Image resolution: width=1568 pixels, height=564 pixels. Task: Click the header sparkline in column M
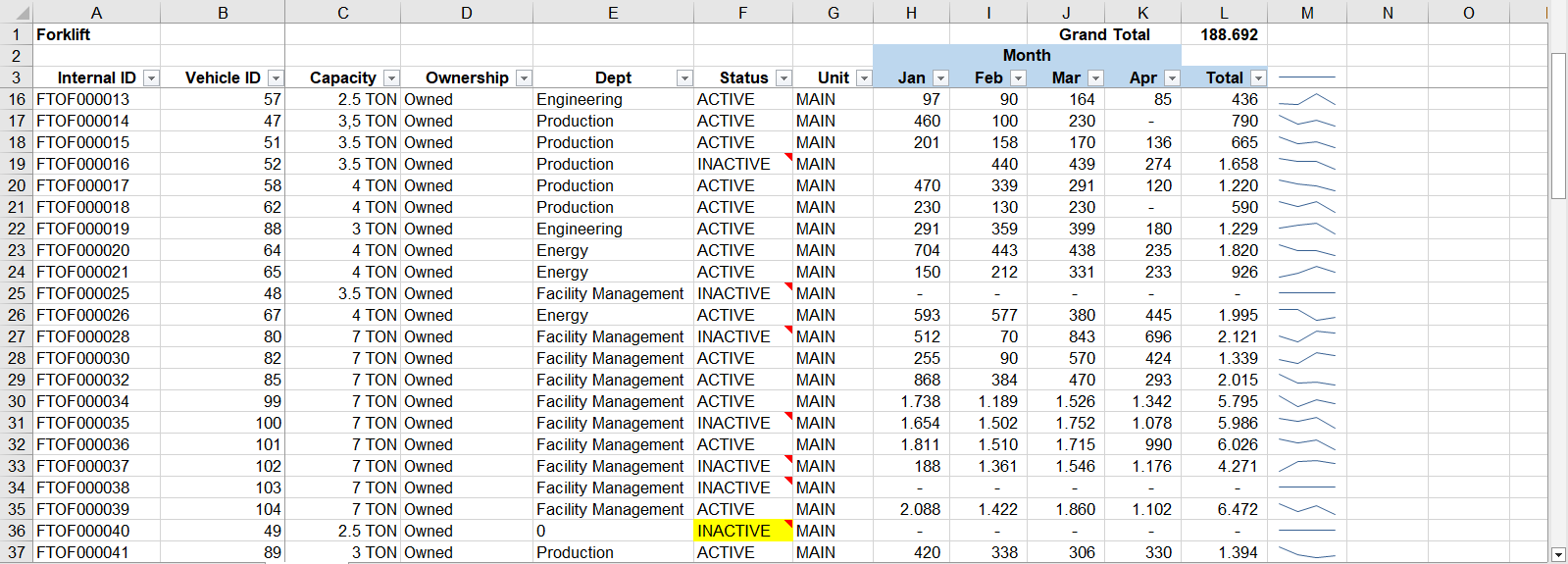pos(1307,77)
